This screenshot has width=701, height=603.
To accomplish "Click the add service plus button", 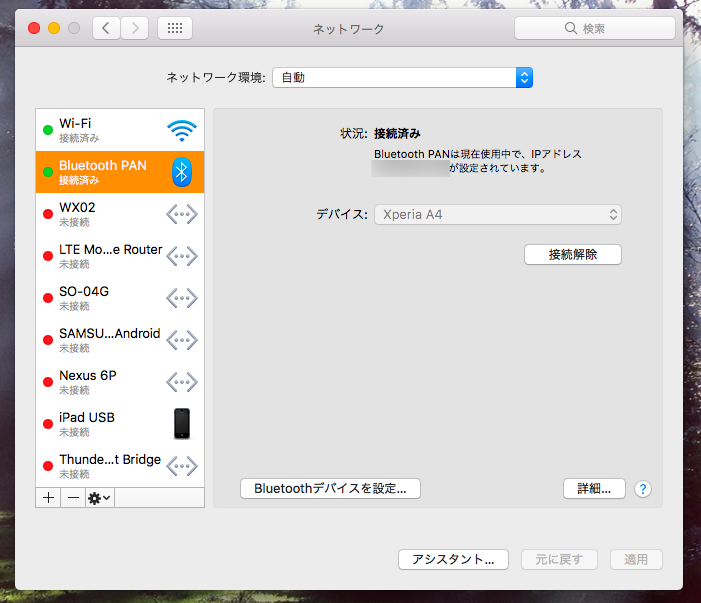I will [48, 497].
